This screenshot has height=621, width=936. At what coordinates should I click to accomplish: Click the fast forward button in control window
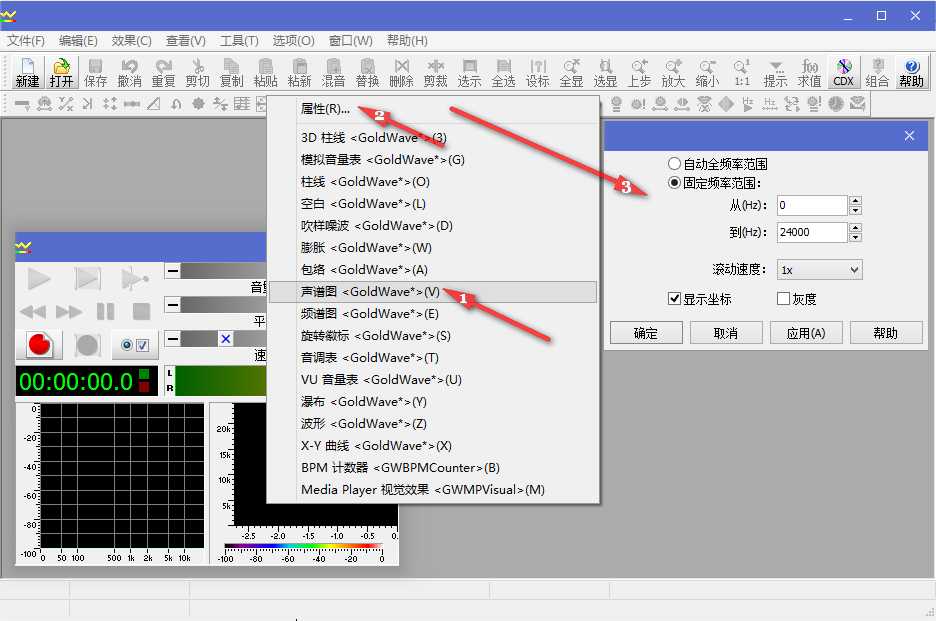[x=69, y=311]
